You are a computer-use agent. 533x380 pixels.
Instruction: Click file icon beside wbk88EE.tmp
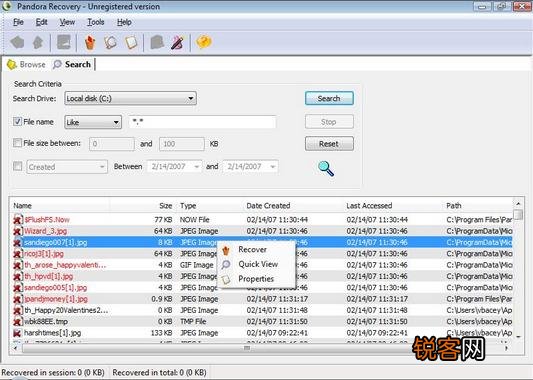point(18,322)
